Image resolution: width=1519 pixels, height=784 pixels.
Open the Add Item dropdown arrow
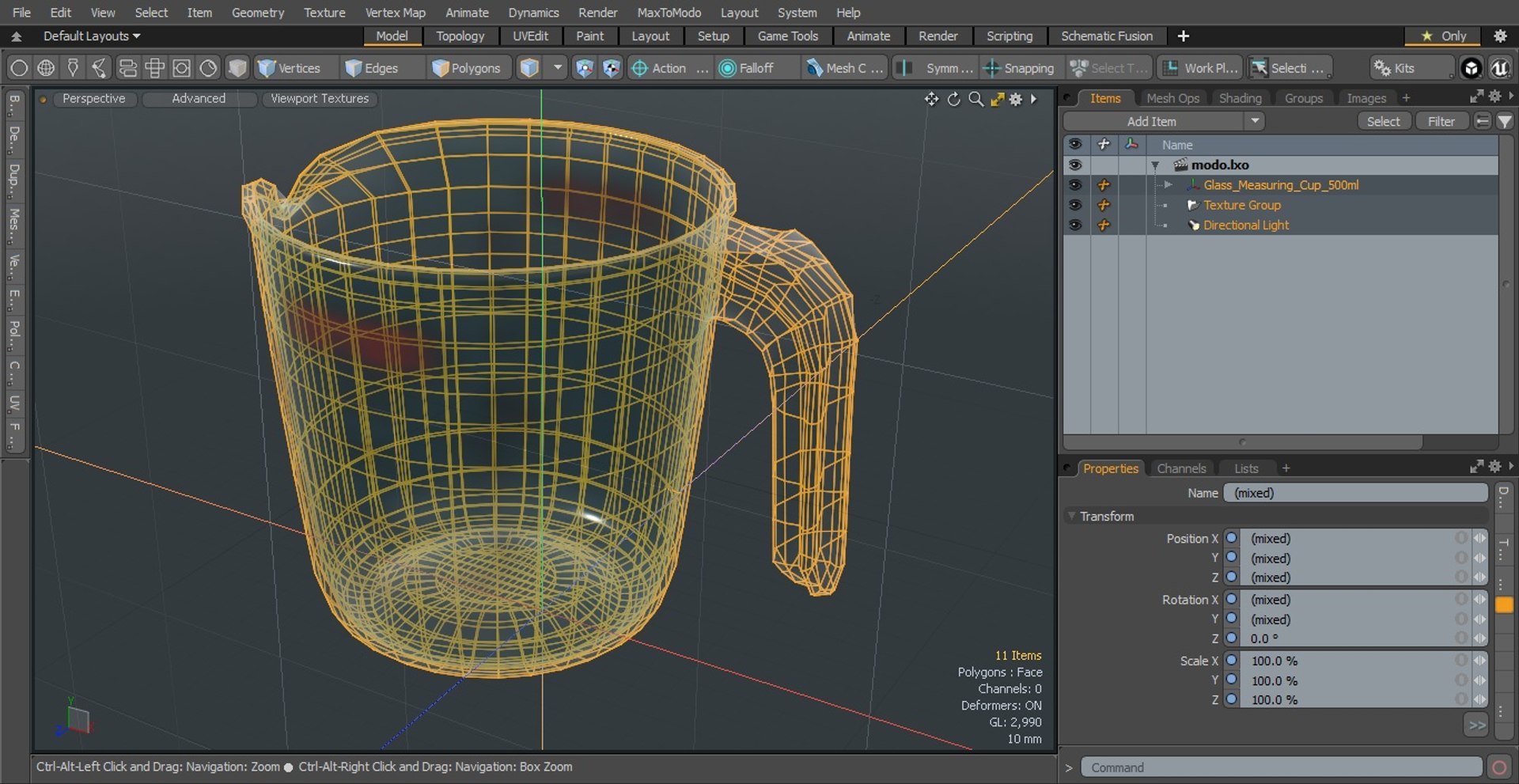[1255, 121]
